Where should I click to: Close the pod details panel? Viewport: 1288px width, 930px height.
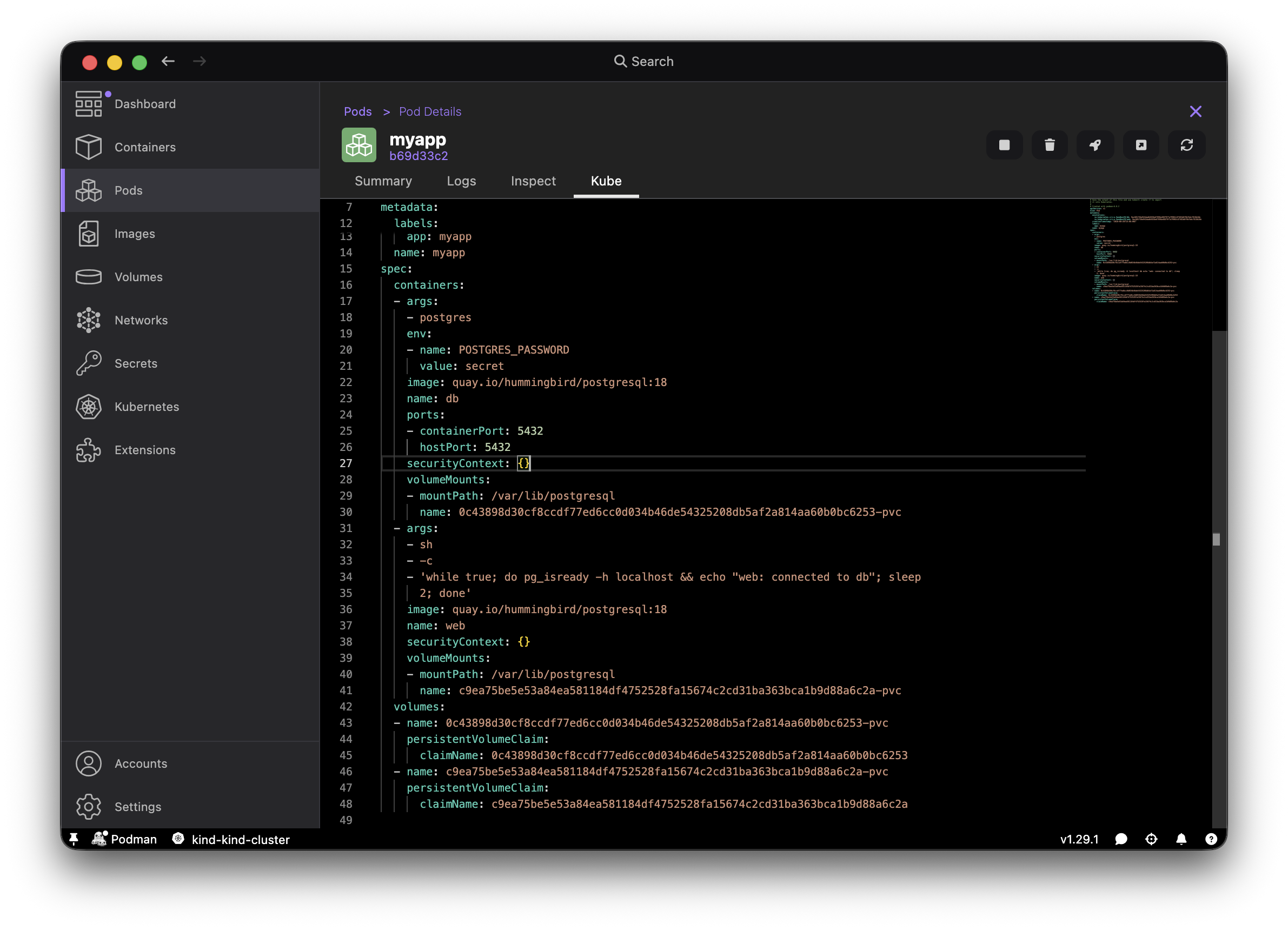(1196, 112)
